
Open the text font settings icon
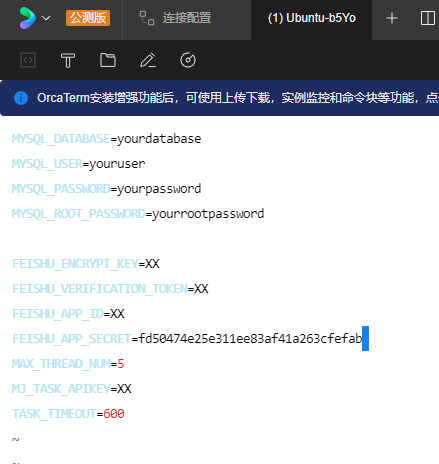68,60
